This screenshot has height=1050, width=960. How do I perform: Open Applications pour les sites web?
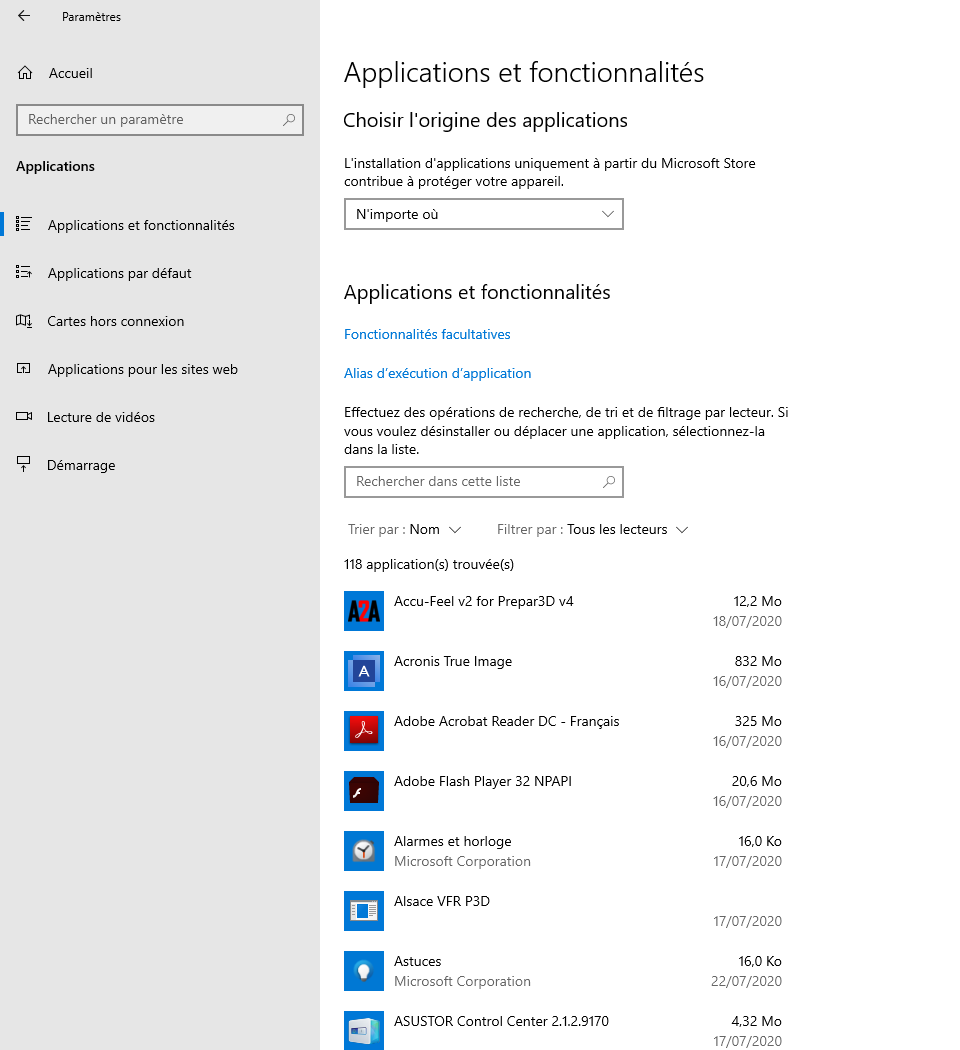(x=143, y=370)
